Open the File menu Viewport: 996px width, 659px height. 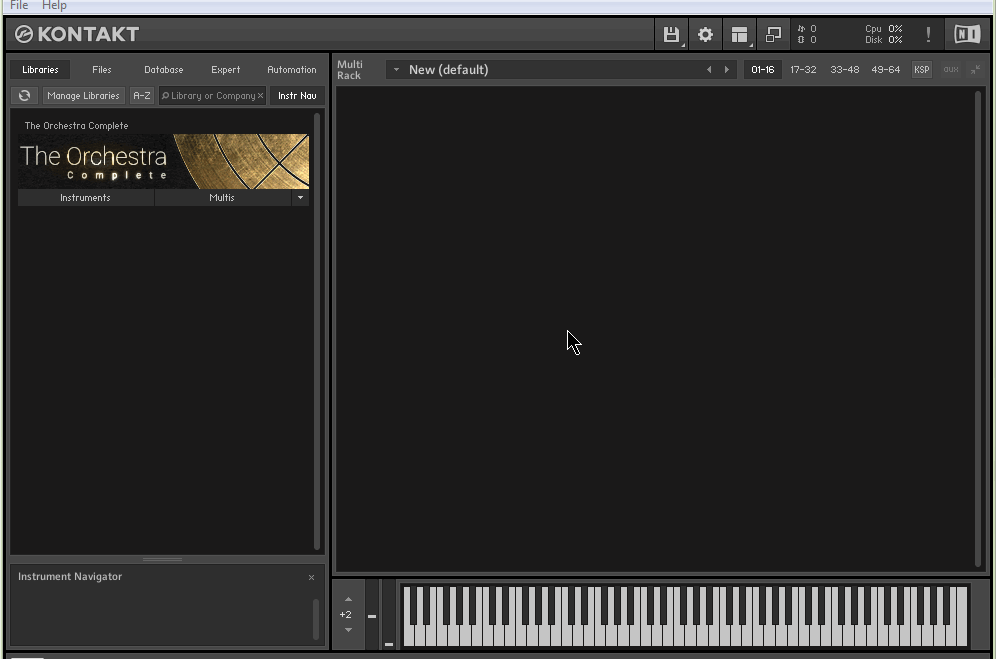[19, 6]
